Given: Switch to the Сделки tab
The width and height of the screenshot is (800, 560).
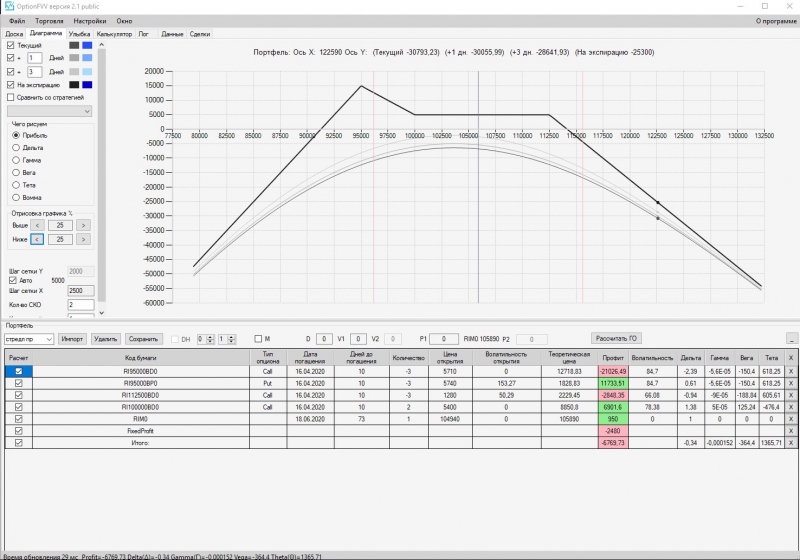Looking at the screenshot, I should click(x=200, y=34).
